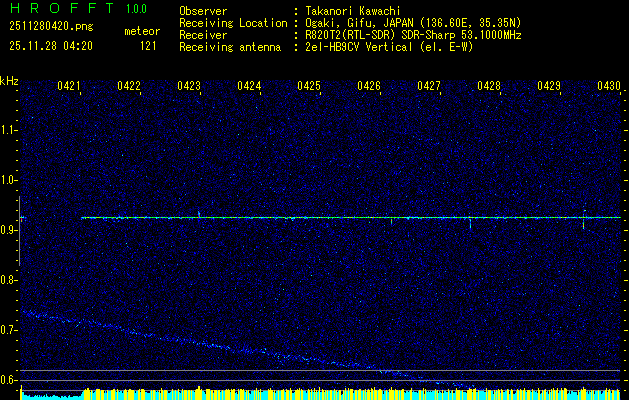Click the 0.7 frequency axis label
Screen dimensions: 629x400
[9, 330]
